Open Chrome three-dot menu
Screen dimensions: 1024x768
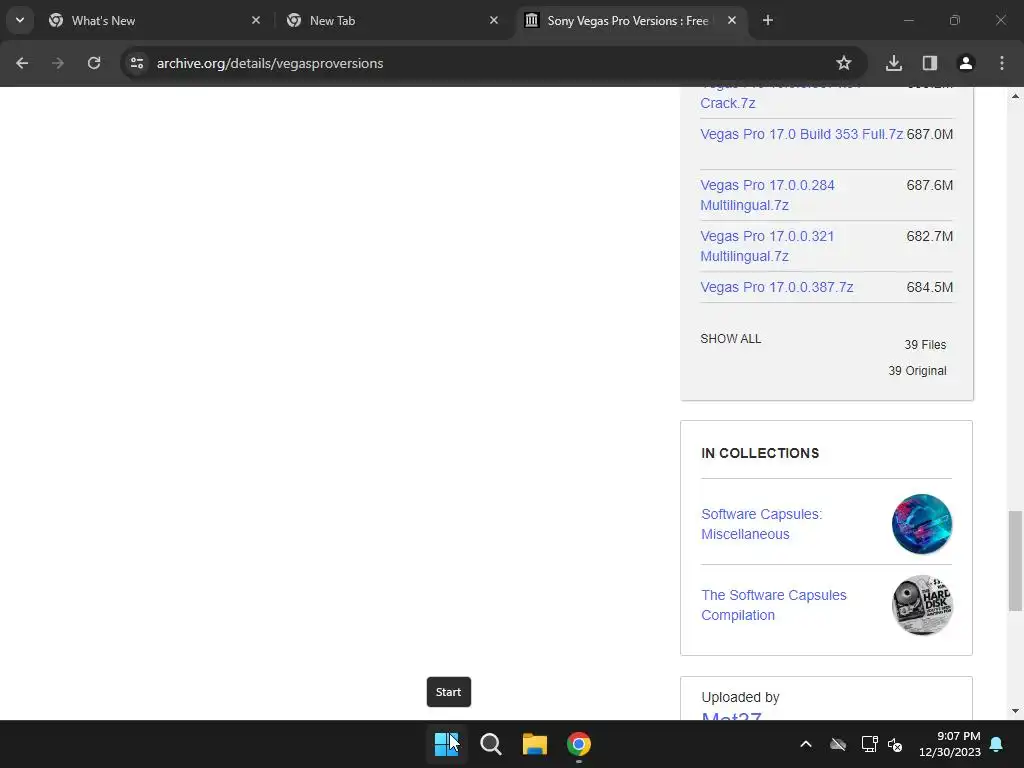[x=1002, y=63]
